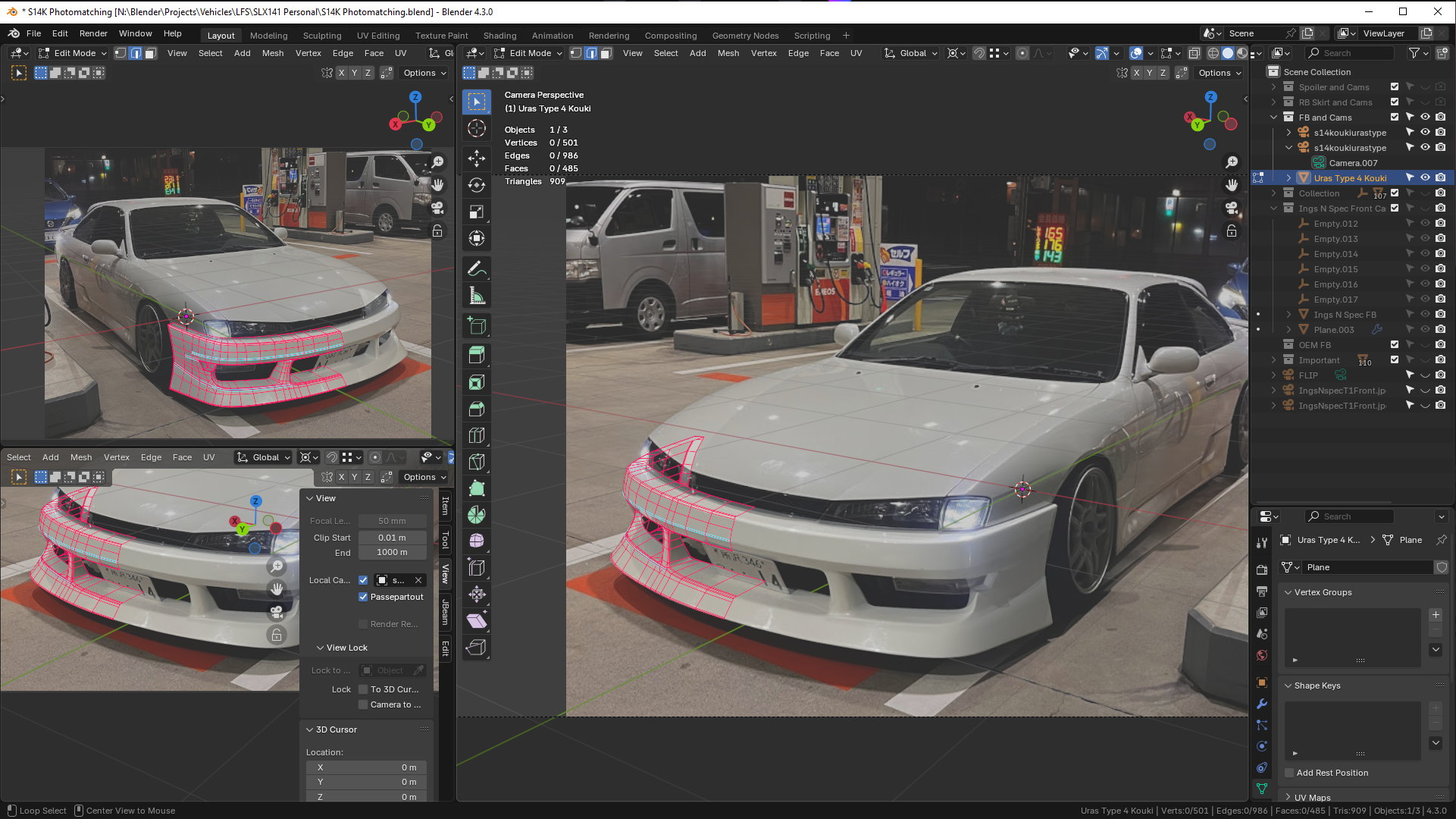Select the Loop Cut tool
The image size is (1456, 819).
tap(477, 435)
